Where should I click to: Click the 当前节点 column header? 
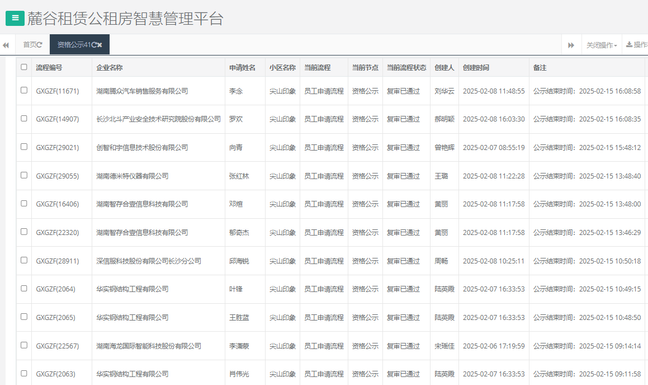pyautogui.click(x=365, y=67)
